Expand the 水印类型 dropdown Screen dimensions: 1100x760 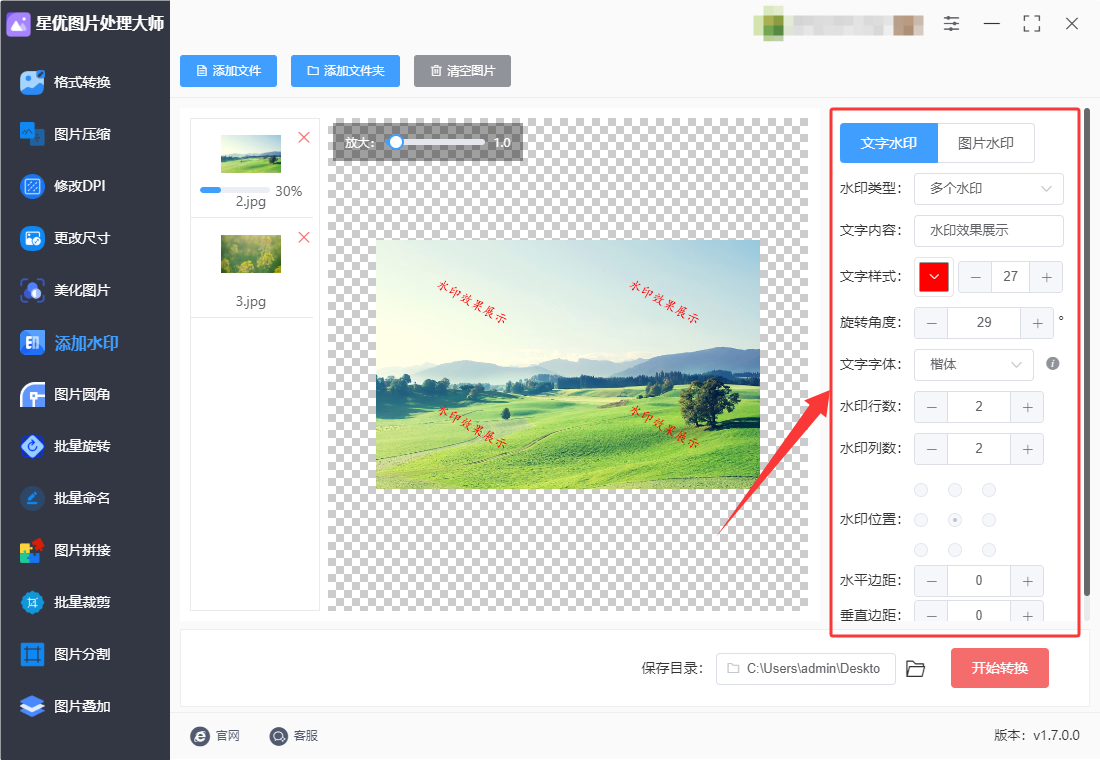click(988, 189)
